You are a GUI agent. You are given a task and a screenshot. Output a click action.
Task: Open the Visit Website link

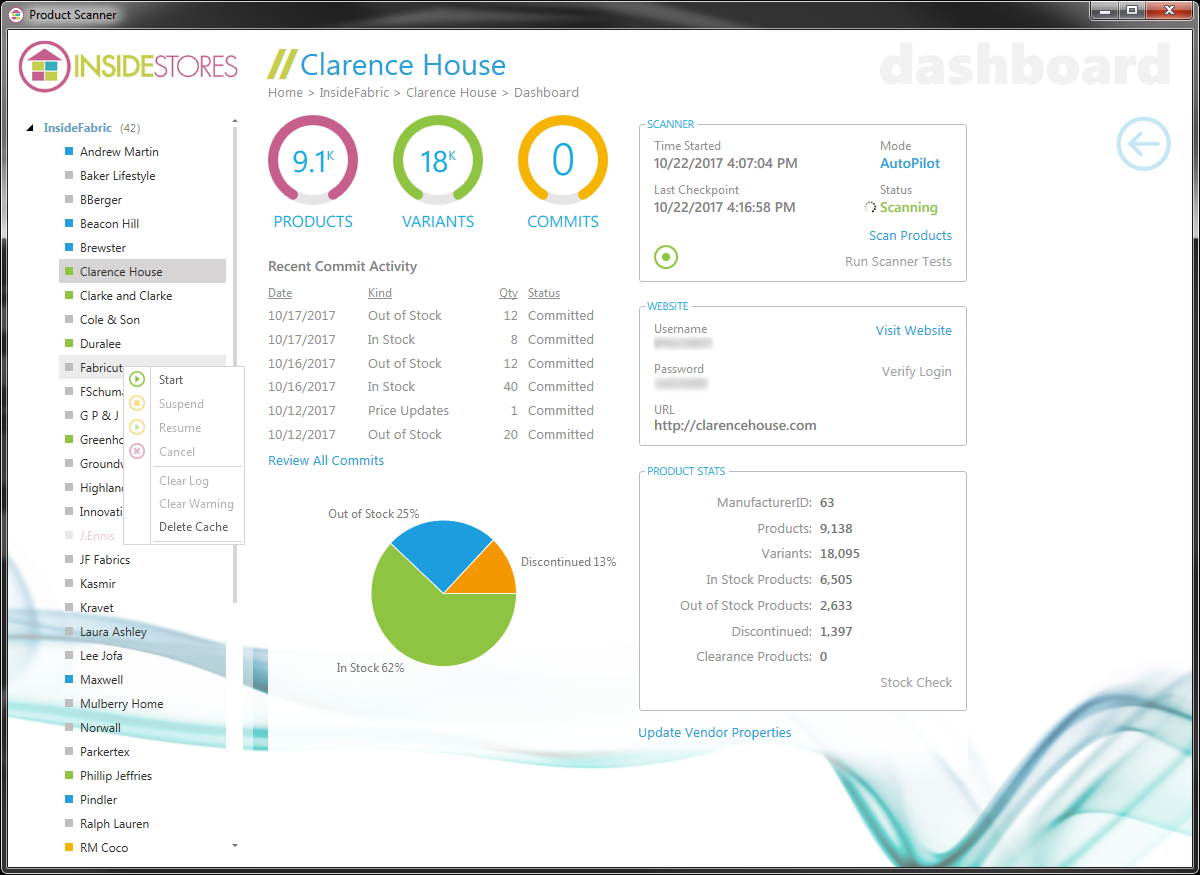[x=914, y=331]
